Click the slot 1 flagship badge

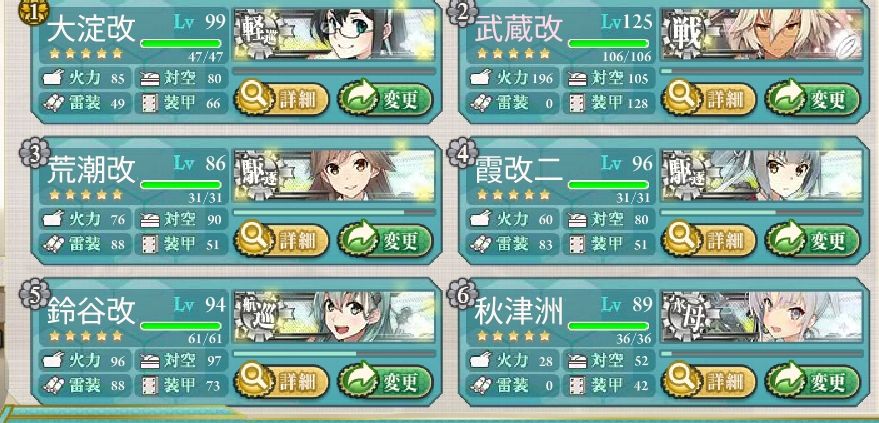pos(34,12)
